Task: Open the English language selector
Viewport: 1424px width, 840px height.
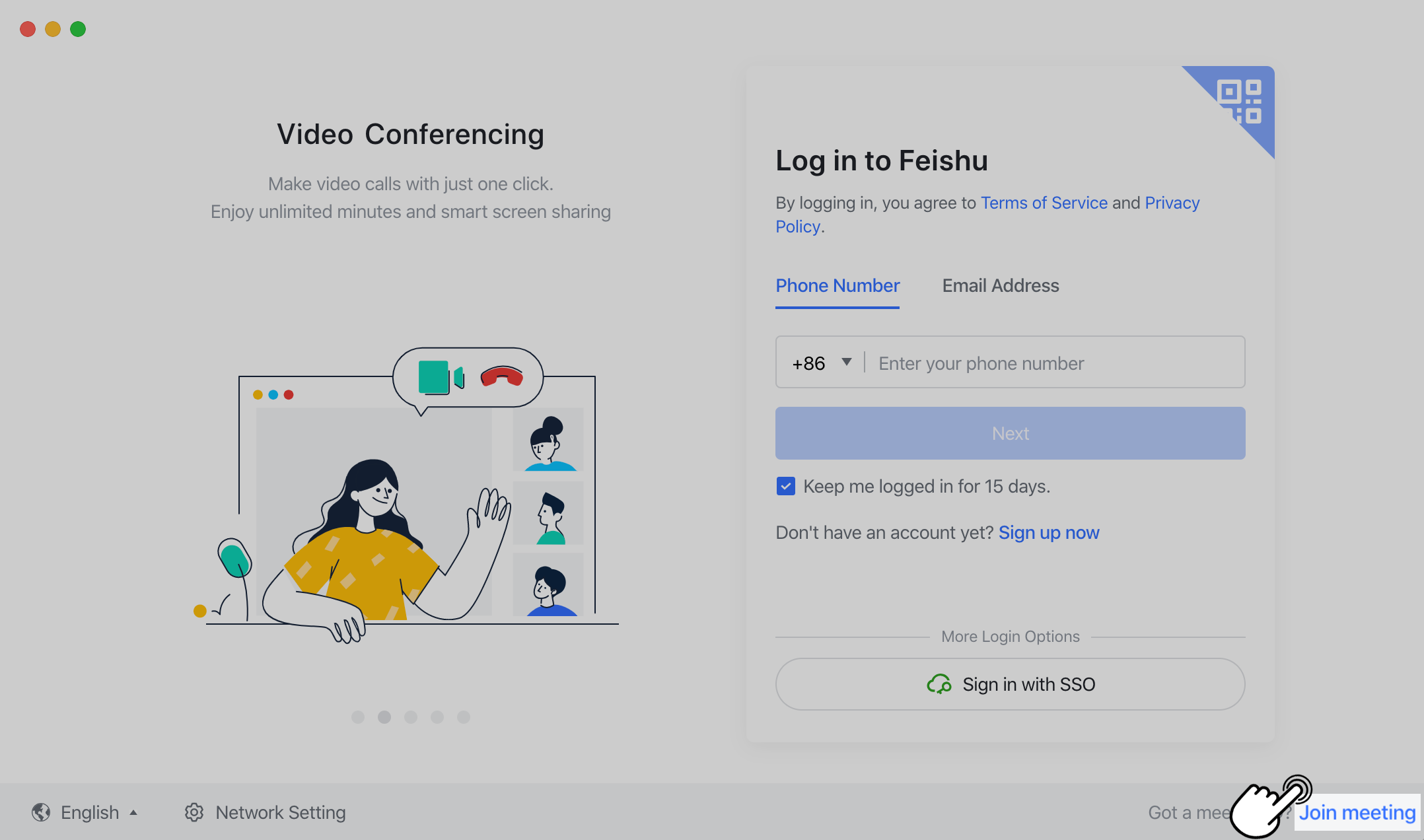Action: tap(85, 812)
